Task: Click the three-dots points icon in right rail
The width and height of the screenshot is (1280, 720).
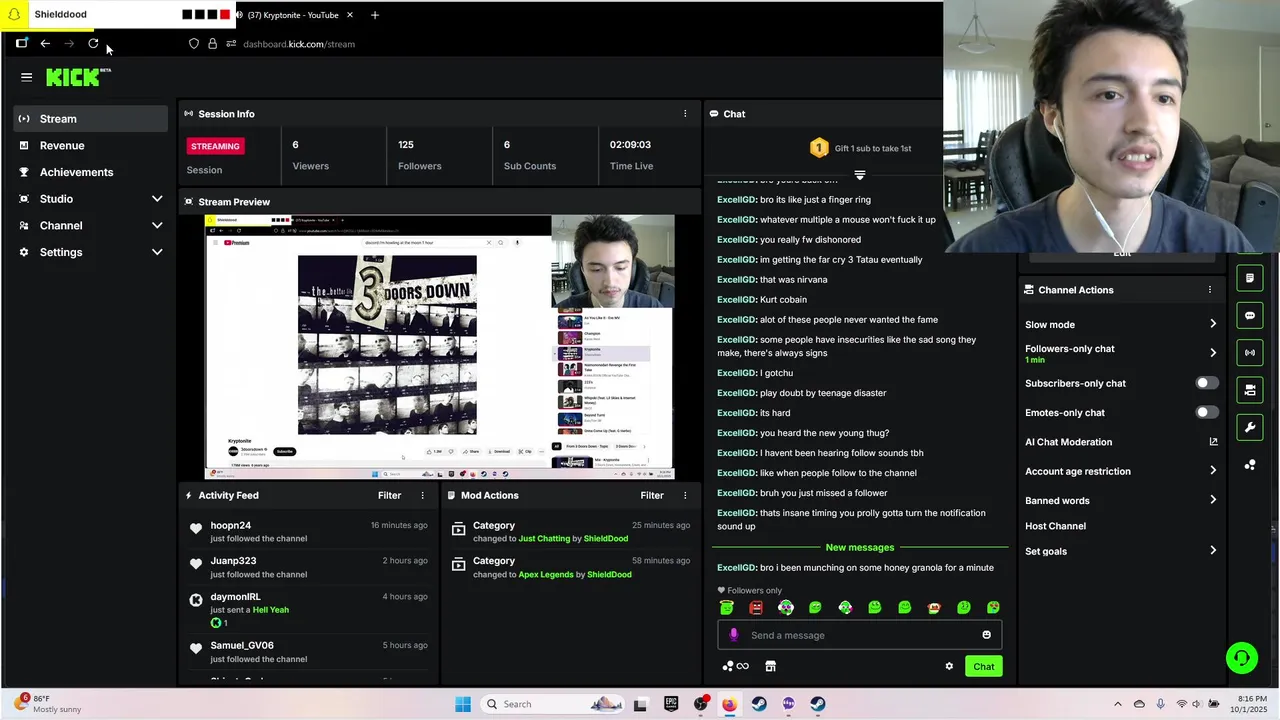Action: pos(1249,465)
